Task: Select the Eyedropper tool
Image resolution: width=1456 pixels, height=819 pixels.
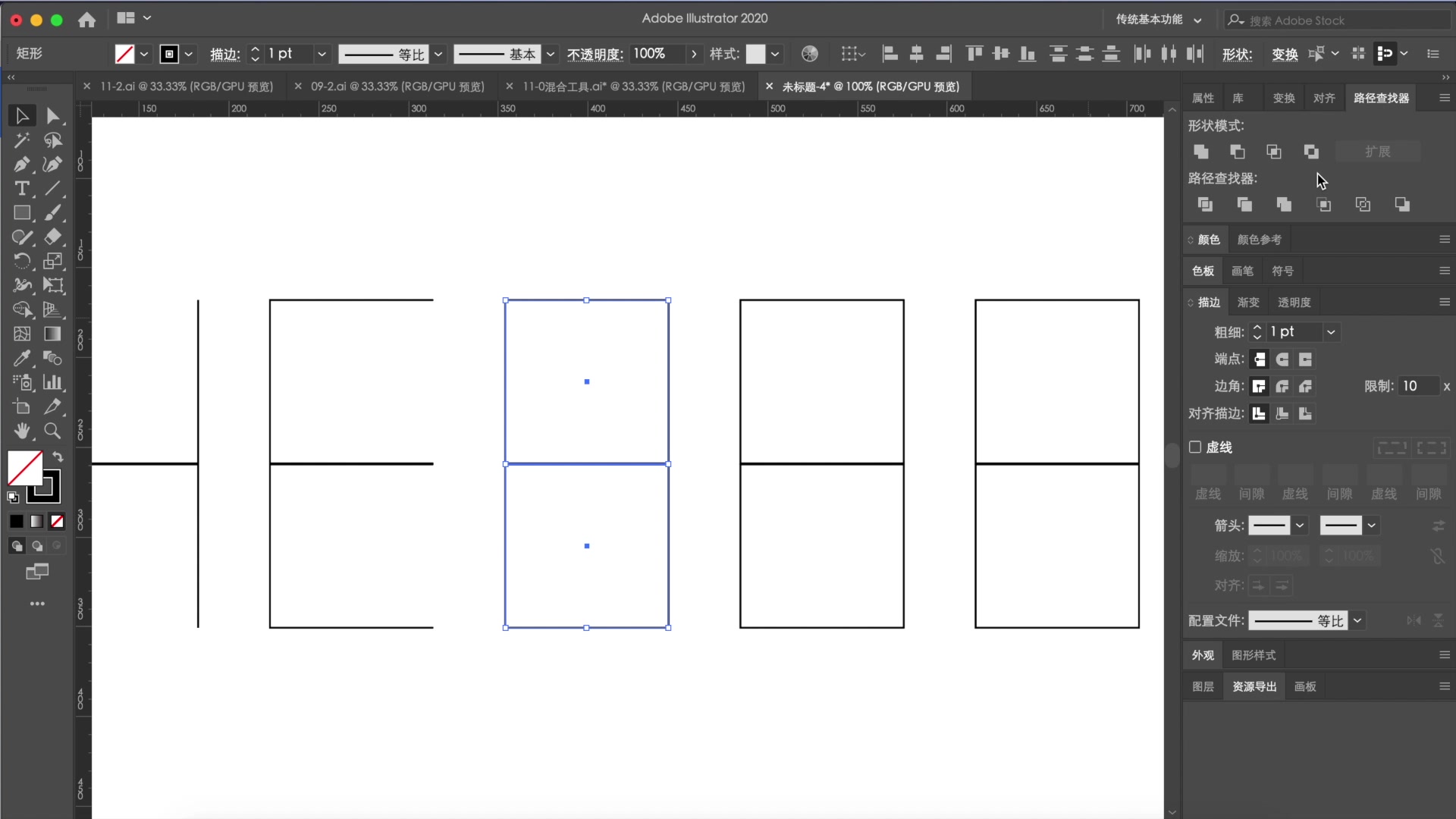Action: pyautogui.click(x=22, y=358)
